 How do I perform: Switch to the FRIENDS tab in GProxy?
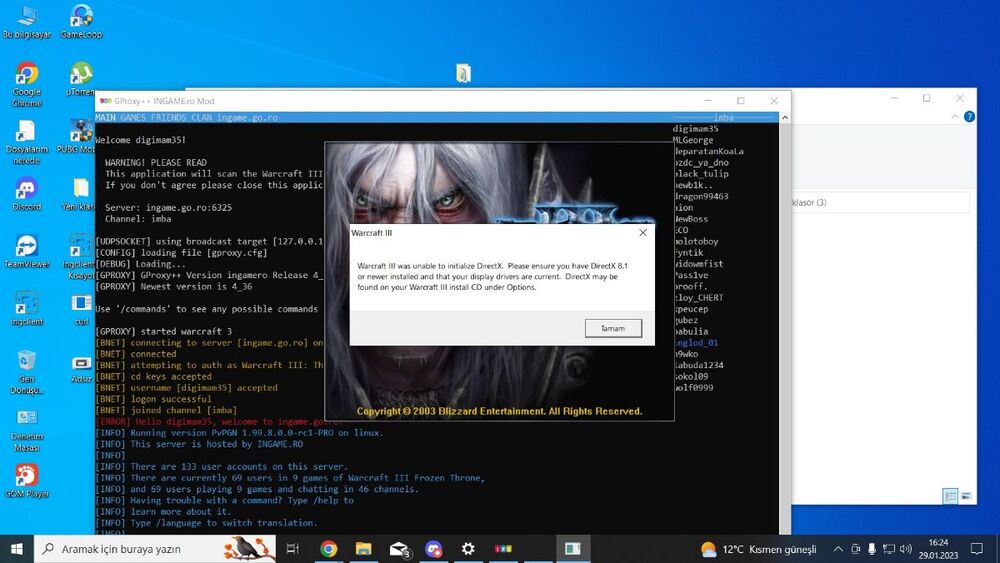167,118
